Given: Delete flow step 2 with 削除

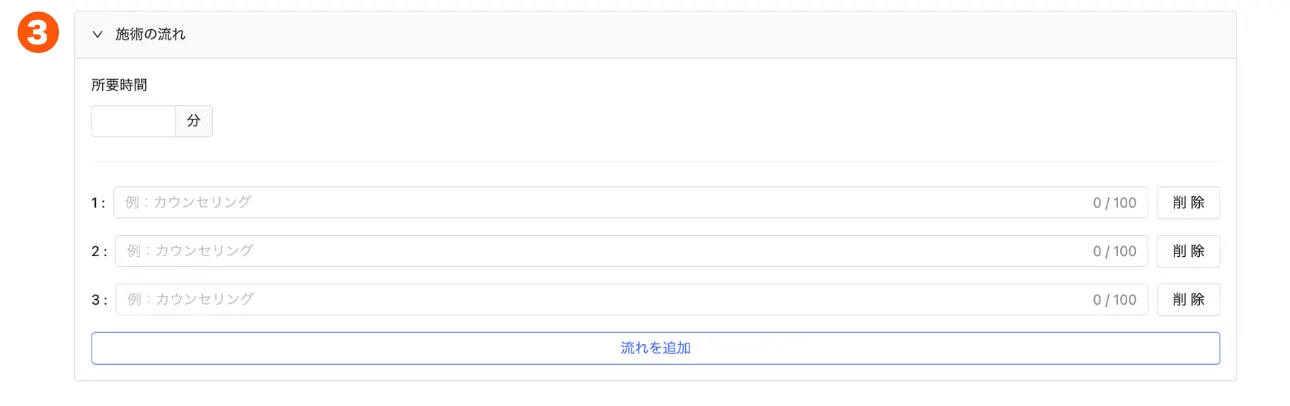Looking at the screenshot, I should 1188,251.
